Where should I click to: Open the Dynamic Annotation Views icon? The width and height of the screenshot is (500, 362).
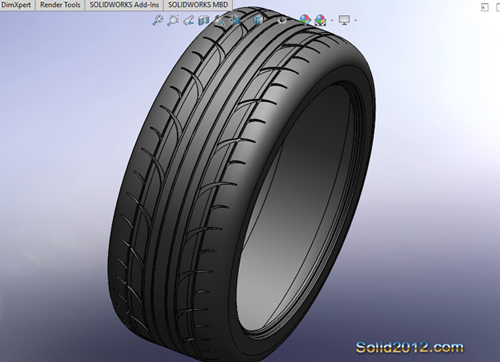tap(220, 20)
